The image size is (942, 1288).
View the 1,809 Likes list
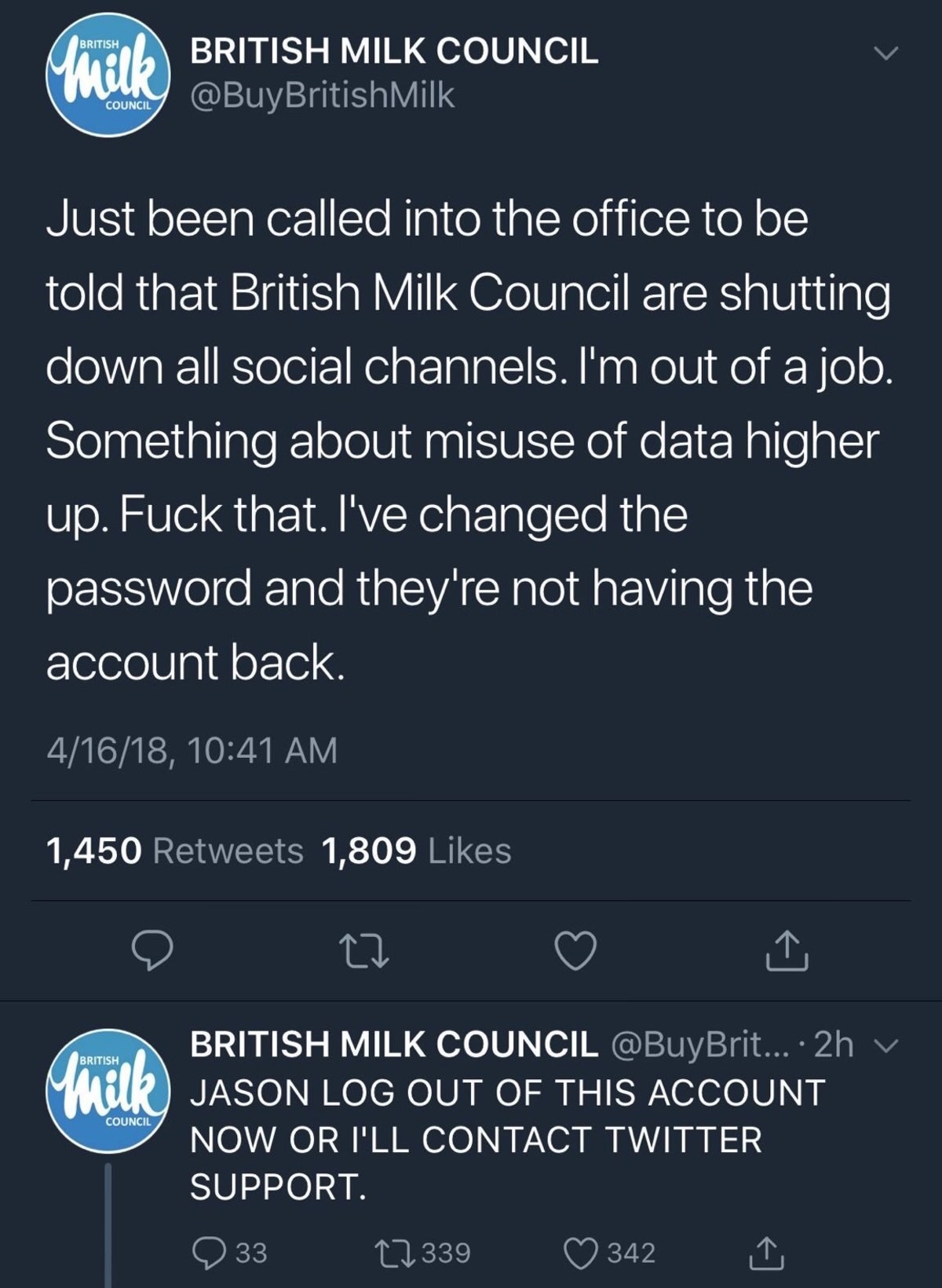(417, 851)
